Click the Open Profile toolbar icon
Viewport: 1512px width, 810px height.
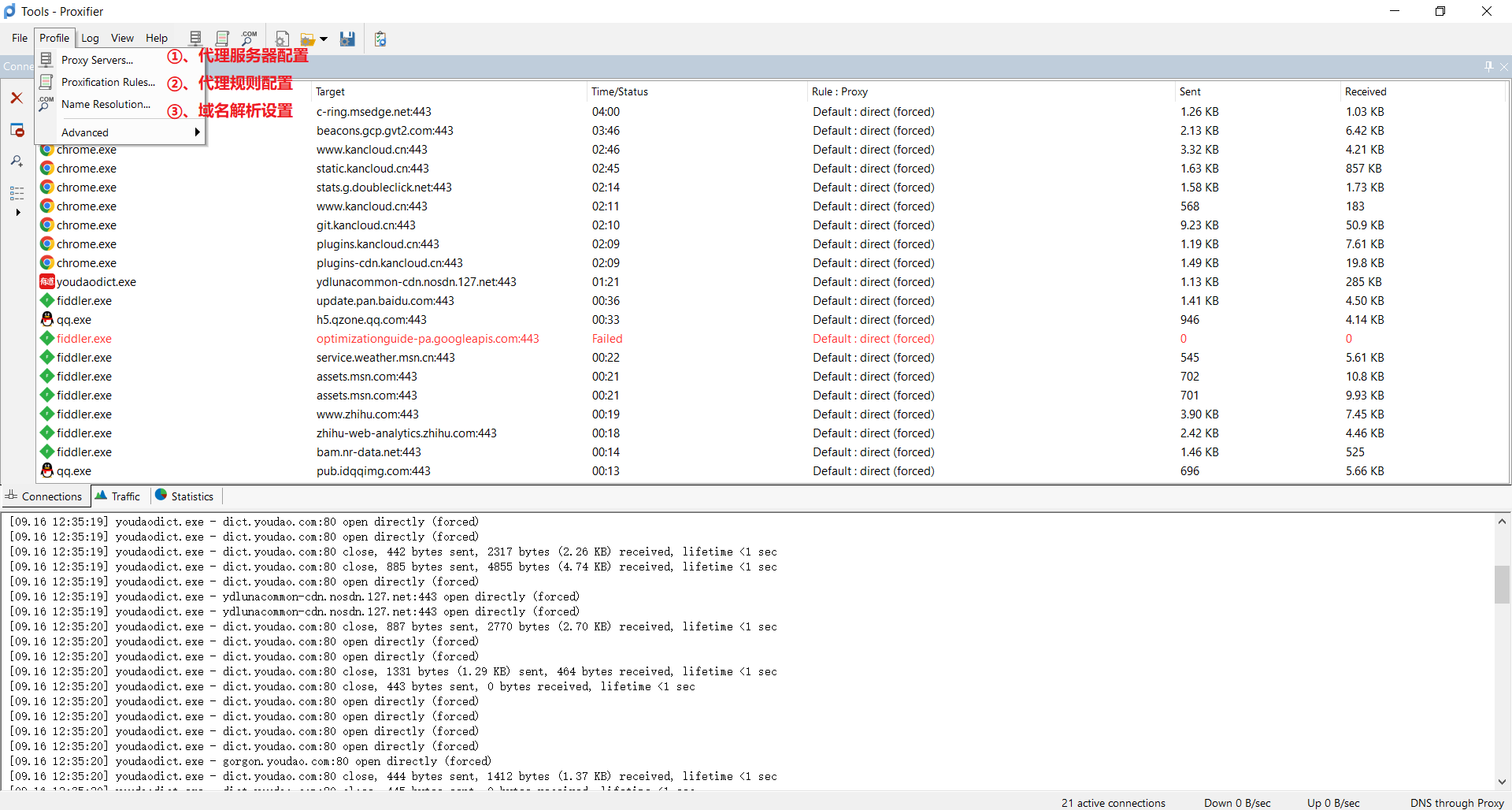pyautogui.click(x=282, y=39)
